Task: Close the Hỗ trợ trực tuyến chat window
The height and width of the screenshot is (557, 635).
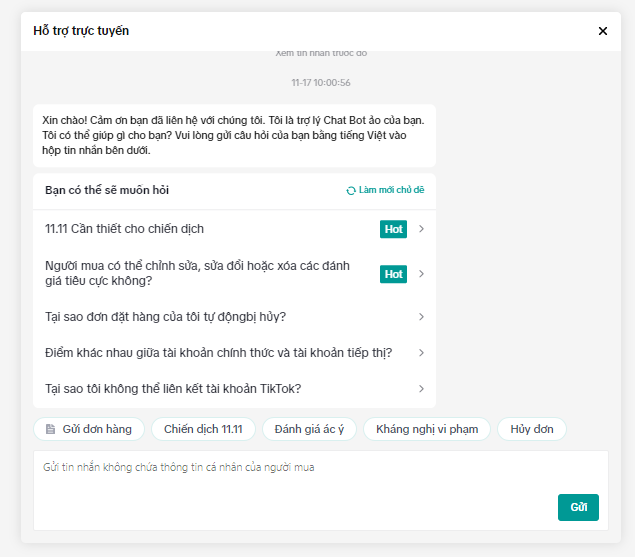Action: pyautogui.click(x=603, y=31)
